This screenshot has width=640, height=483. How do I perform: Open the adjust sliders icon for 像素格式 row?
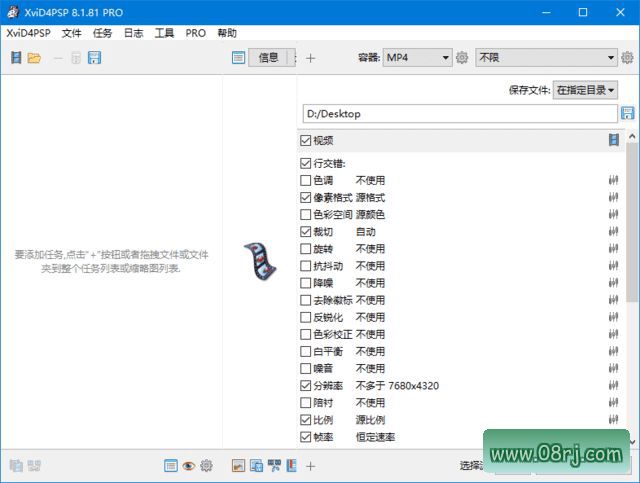[613, 197]
